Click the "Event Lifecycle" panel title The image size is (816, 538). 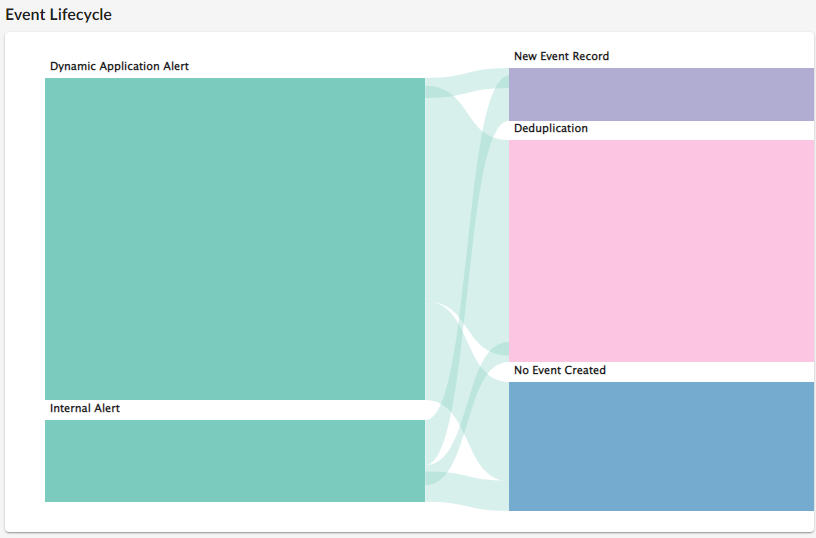59,15
